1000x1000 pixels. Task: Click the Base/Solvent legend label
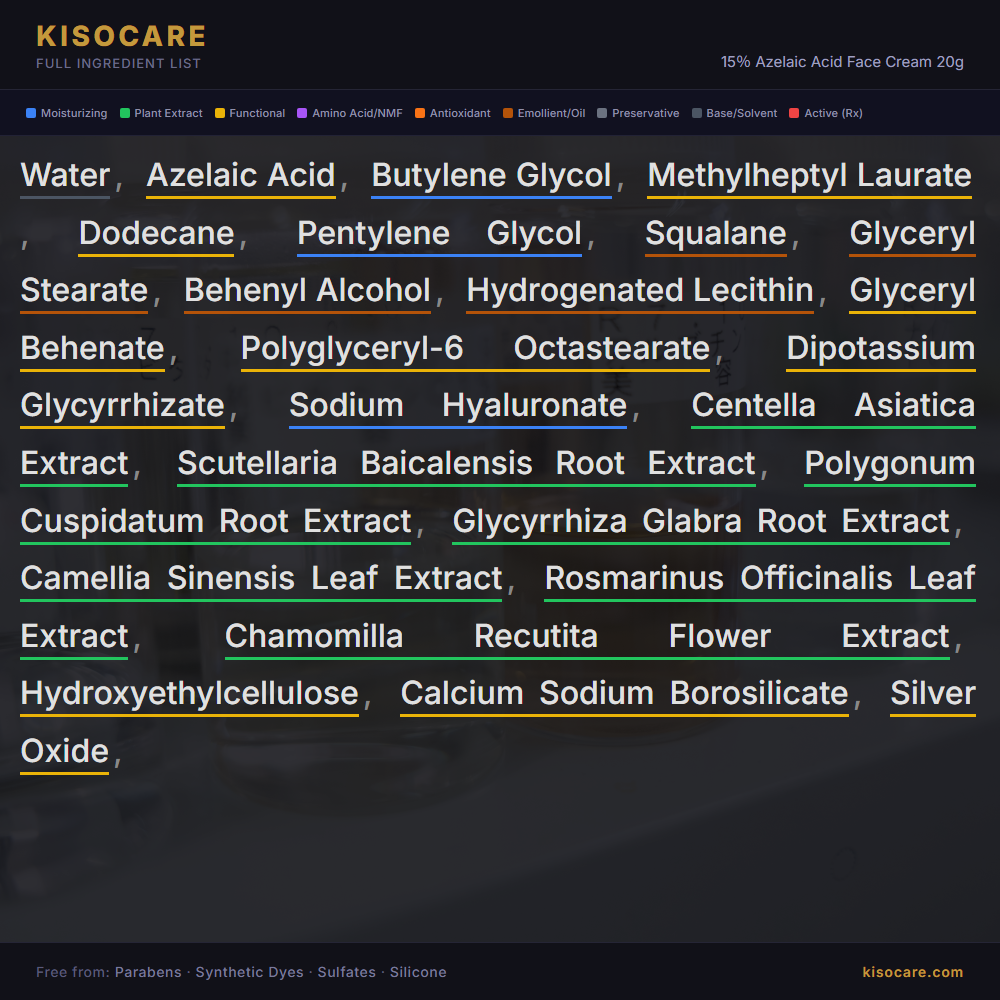(x=741, y=113)
